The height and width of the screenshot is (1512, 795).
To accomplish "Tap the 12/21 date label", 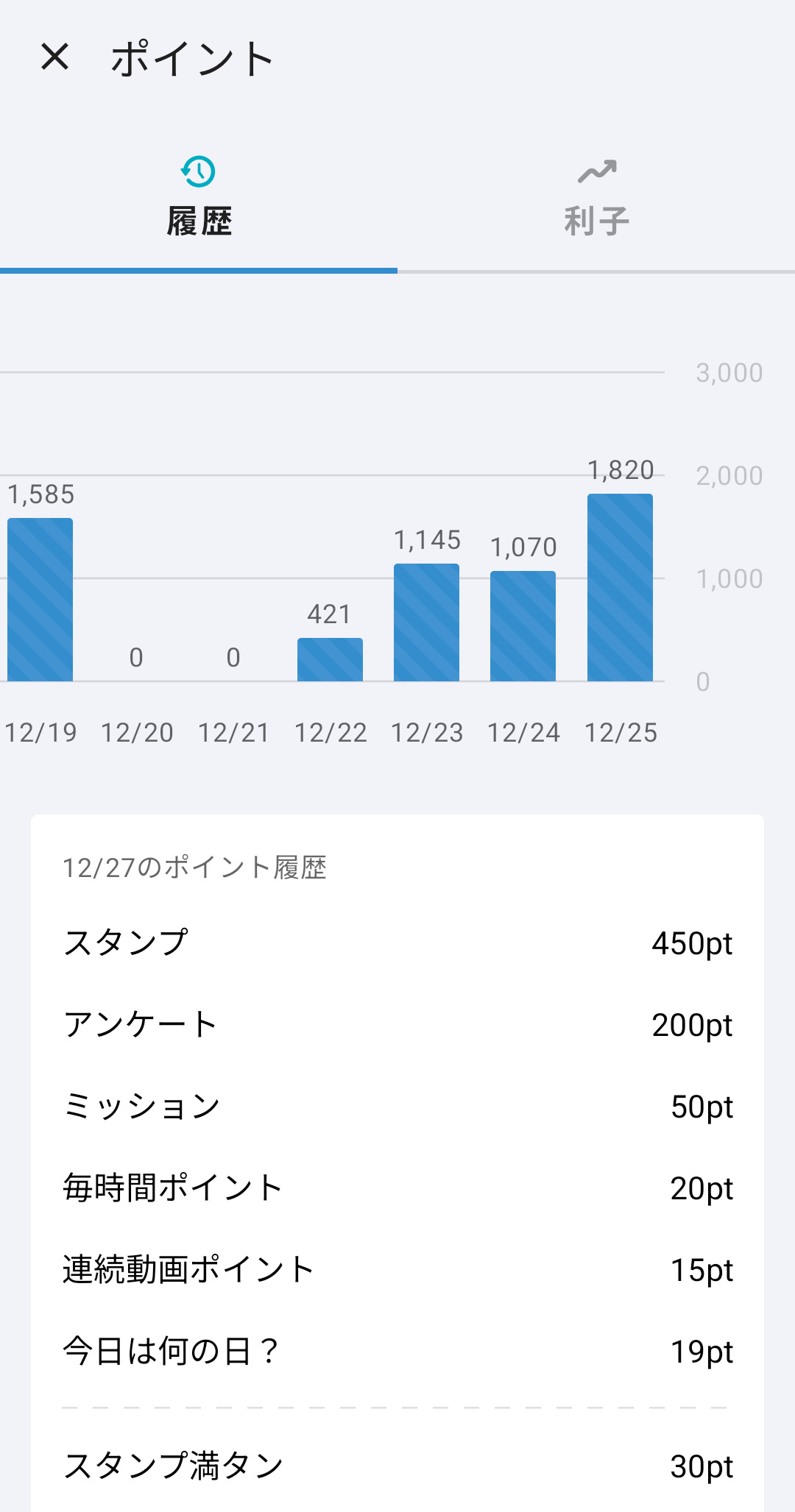I will coord(233,733).
